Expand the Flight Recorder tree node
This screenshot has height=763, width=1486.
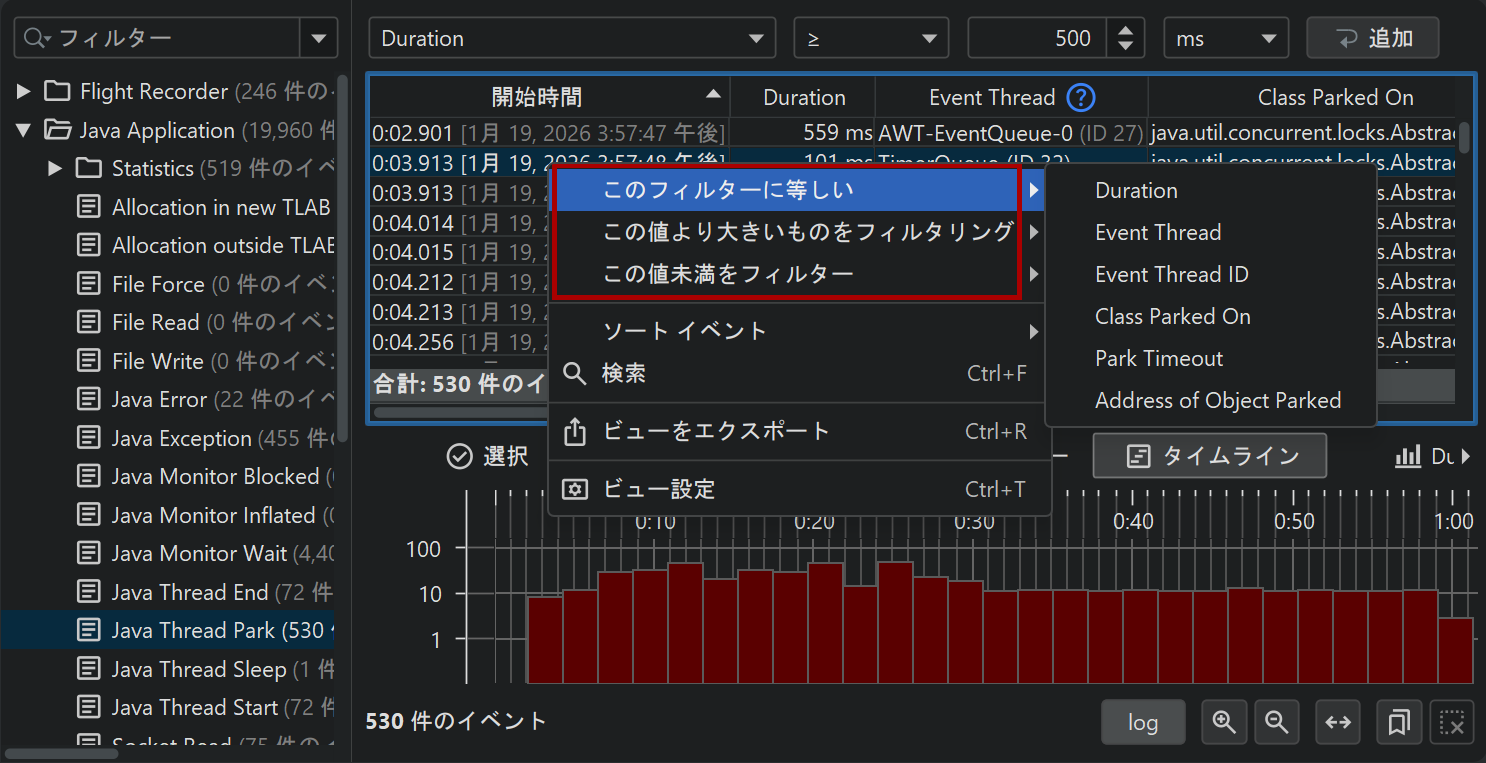click(24, 92)
